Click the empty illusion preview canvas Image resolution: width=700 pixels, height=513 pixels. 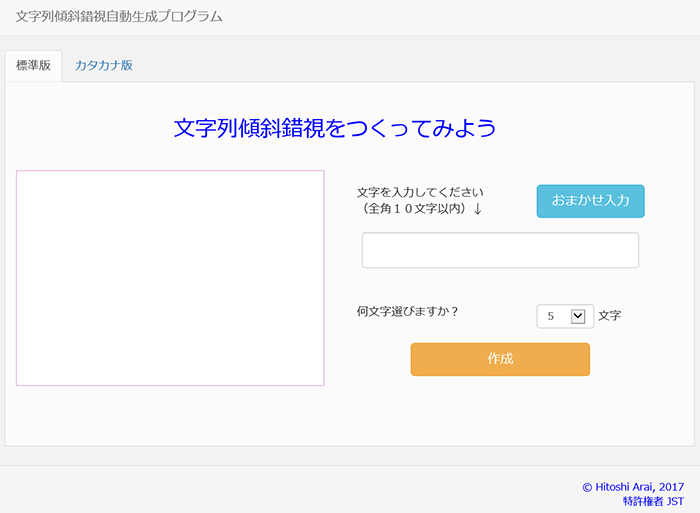point(170,278)
